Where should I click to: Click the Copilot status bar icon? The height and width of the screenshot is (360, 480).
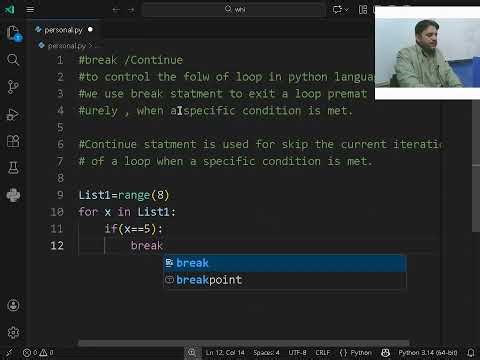(385, 352)
